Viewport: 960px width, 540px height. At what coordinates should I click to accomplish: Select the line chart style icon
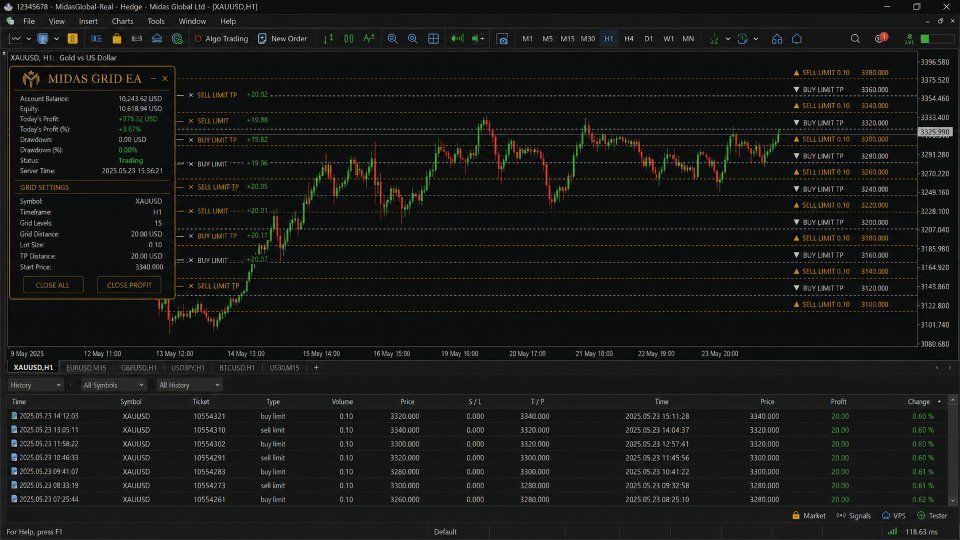(369, 39)
